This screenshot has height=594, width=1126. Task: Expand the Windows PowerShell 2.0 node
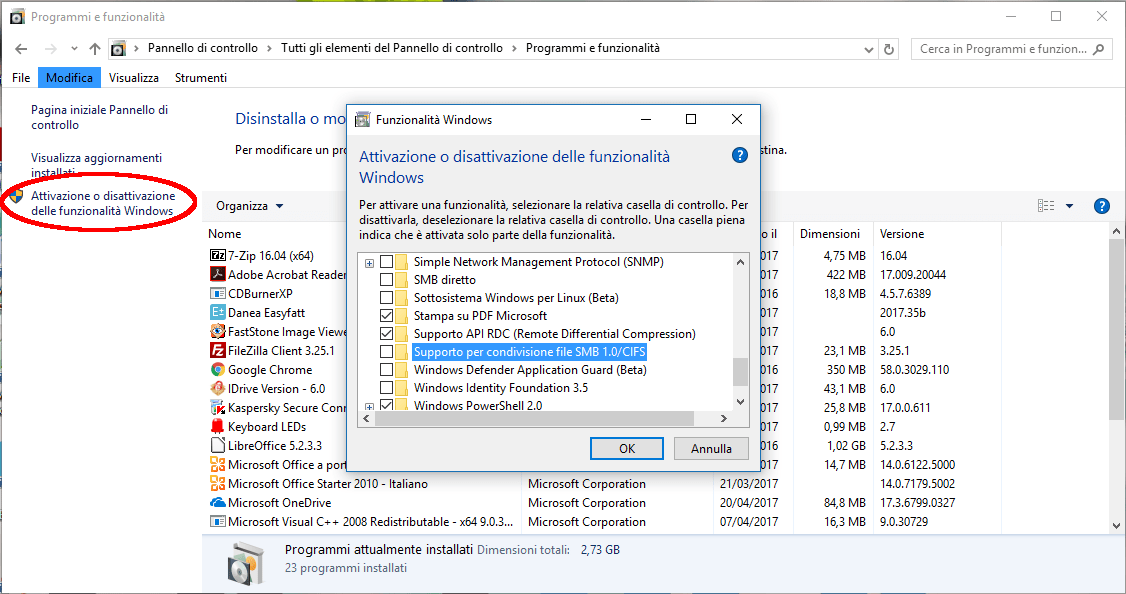[x=369, y=407]
